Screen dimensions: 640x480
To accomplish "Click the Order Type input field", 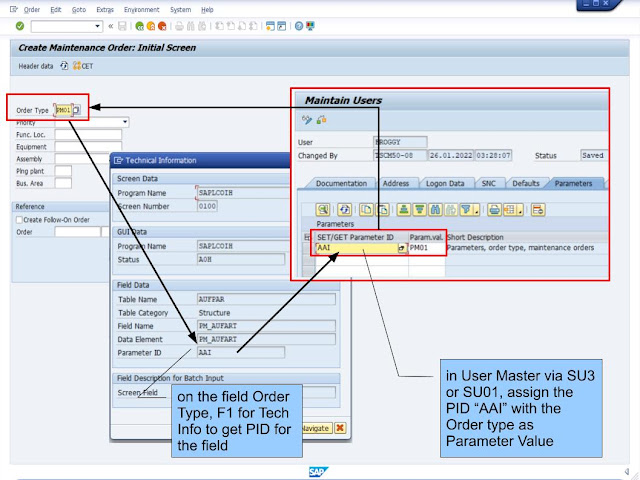I will (64, 110).
